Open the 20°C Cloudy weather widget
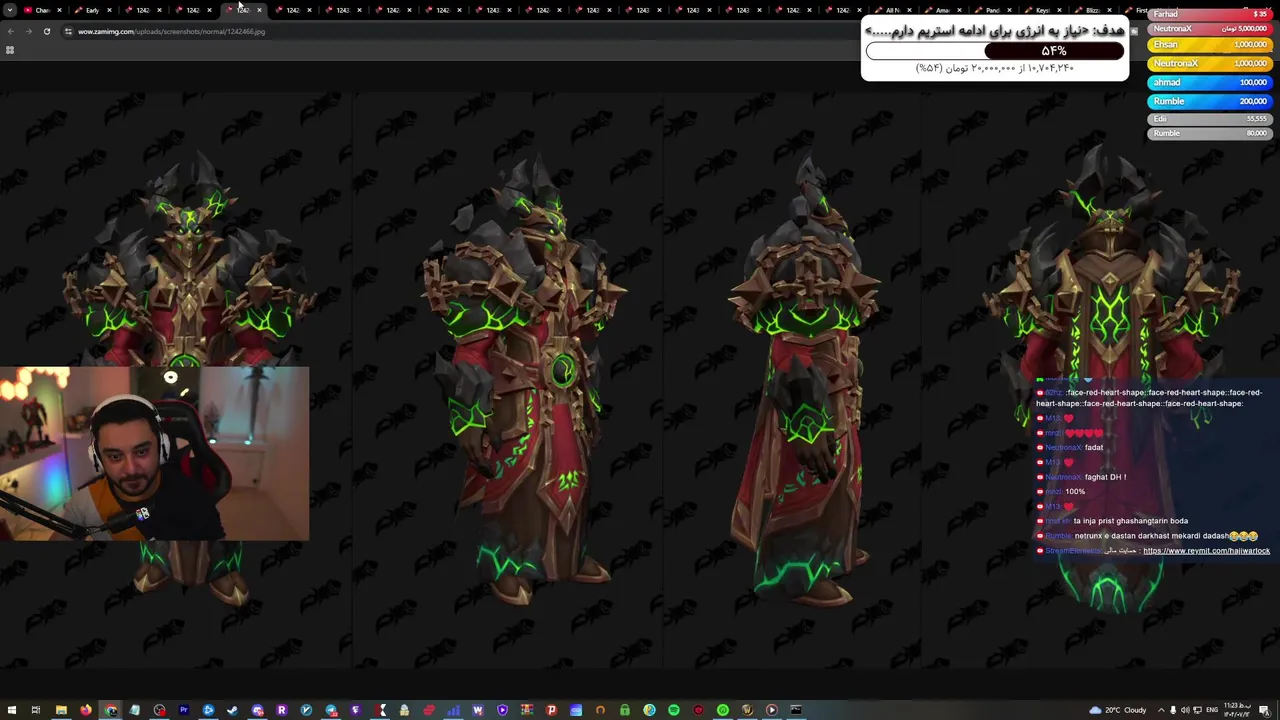The image size is (1280, 720). tap(1118, 710)
